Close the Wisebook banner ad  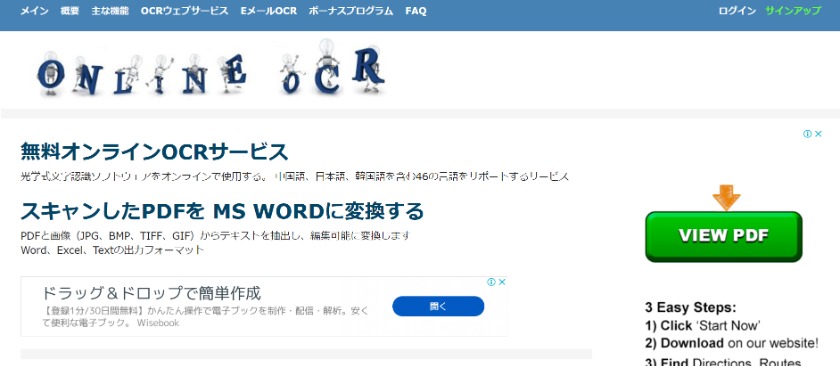pos(502,282)
